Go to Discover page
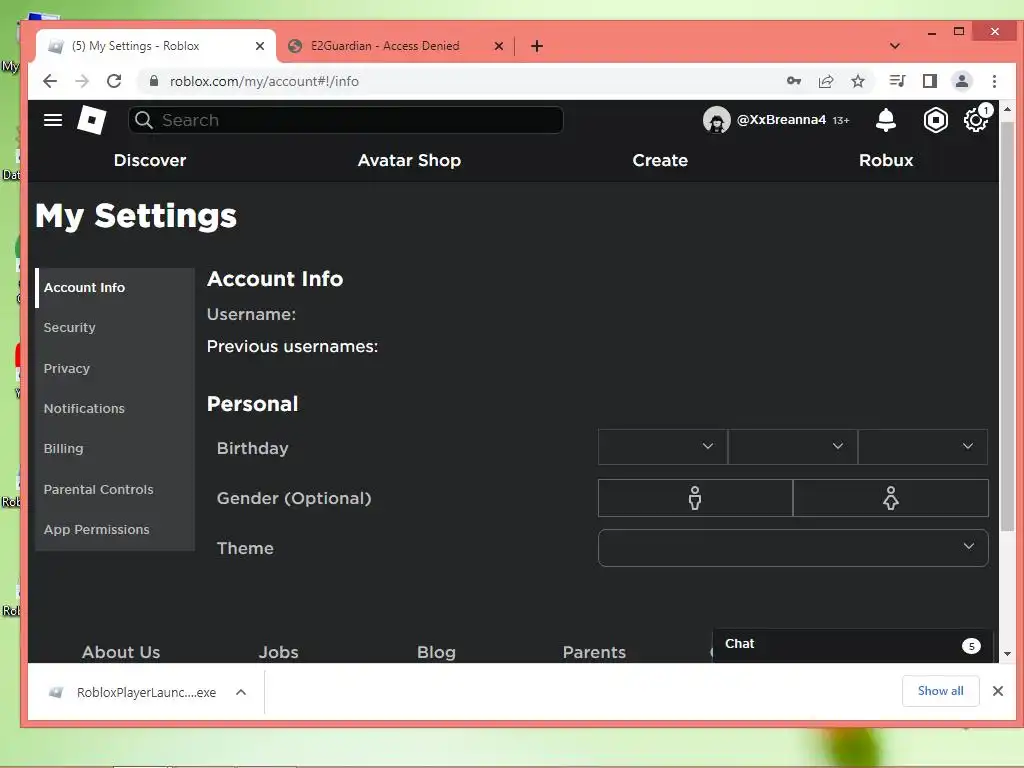The width and height of the screenshot is (1024, 768). click(x=150, y=160)
